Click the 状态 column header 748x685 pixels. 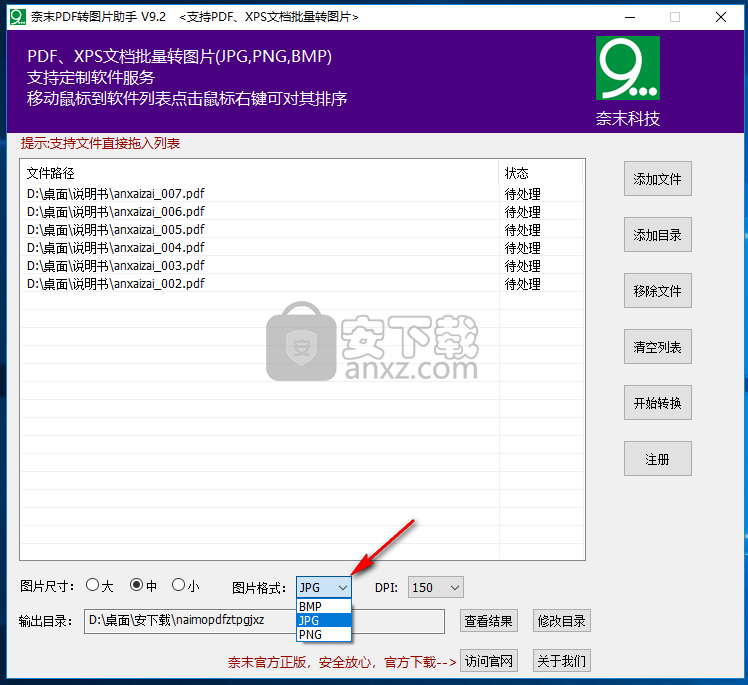[540, 173]
